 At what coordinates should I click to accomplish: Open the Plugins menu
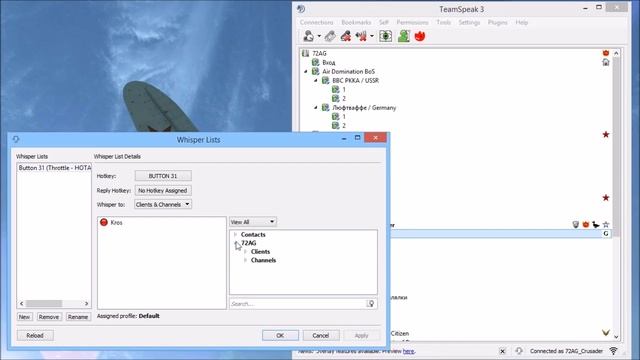click(x=498, y=22)
